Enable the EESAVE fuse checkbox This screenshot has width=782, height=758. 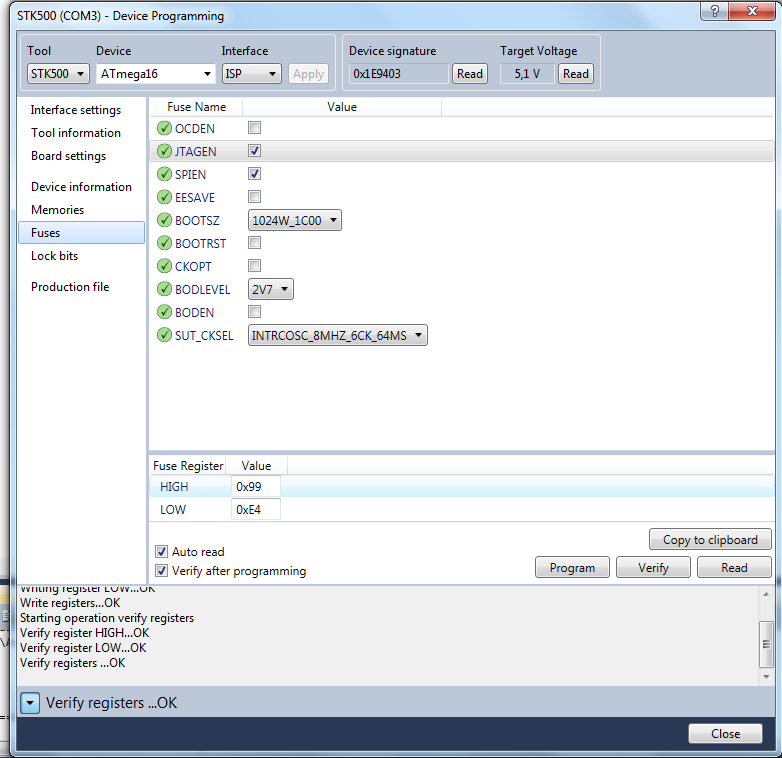(254, 196)
